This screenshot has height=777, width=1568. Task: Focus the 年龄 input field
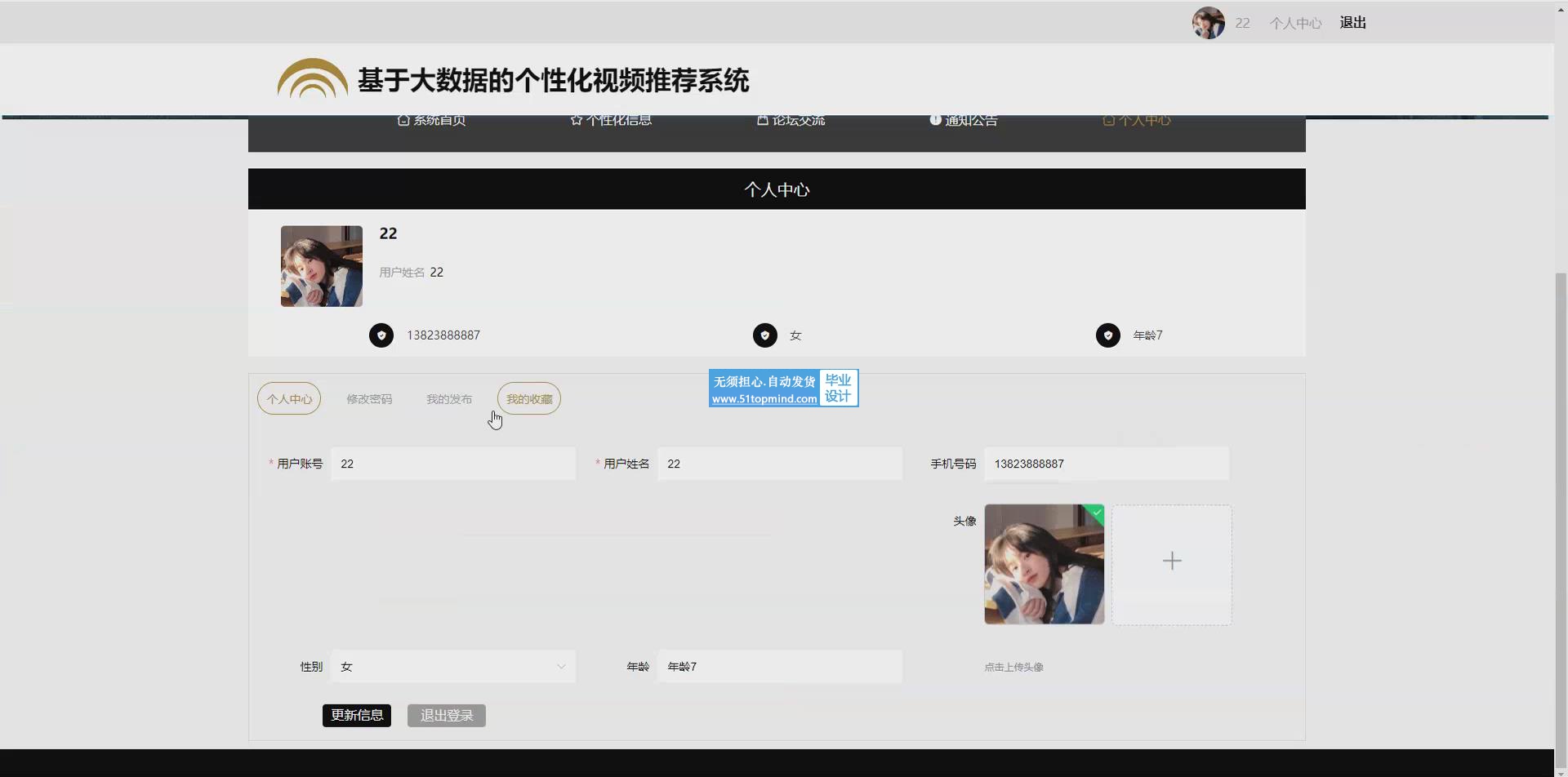tap(780, 667)
